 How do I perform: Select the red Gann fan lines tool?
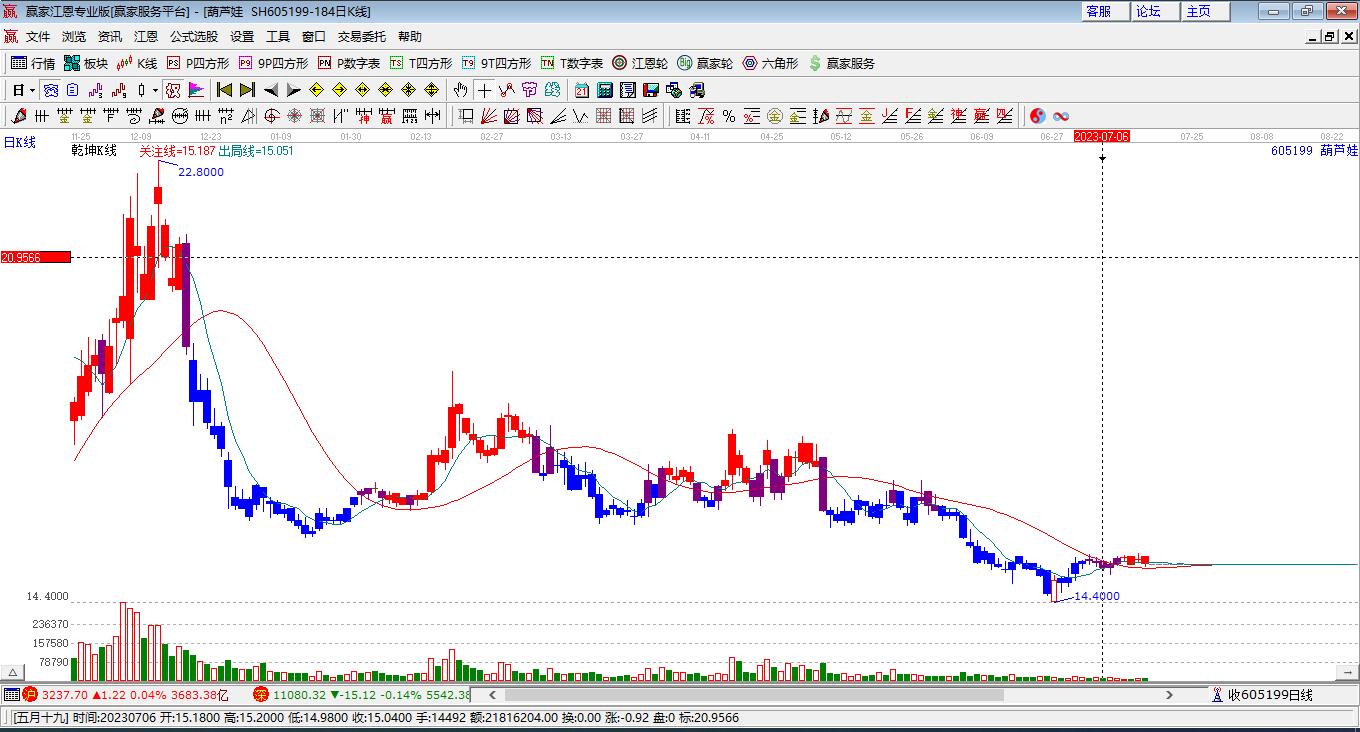pyautogui.click(x=489, y=116)
